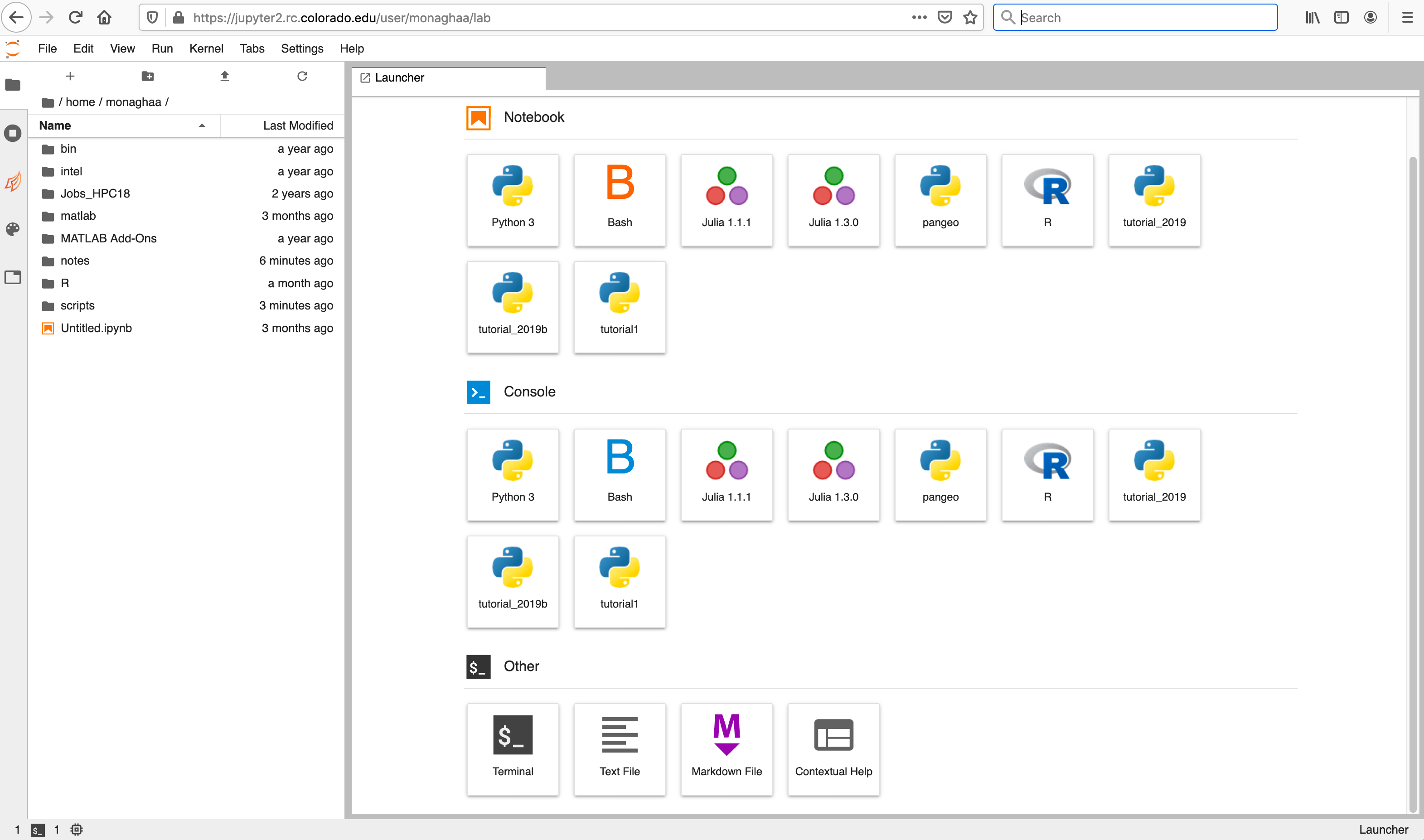Open the Running Terminals and Kernels sidebar panel
Image resolution: width=1424 pixels, height=840 pixels.
(x=12, y=133)
